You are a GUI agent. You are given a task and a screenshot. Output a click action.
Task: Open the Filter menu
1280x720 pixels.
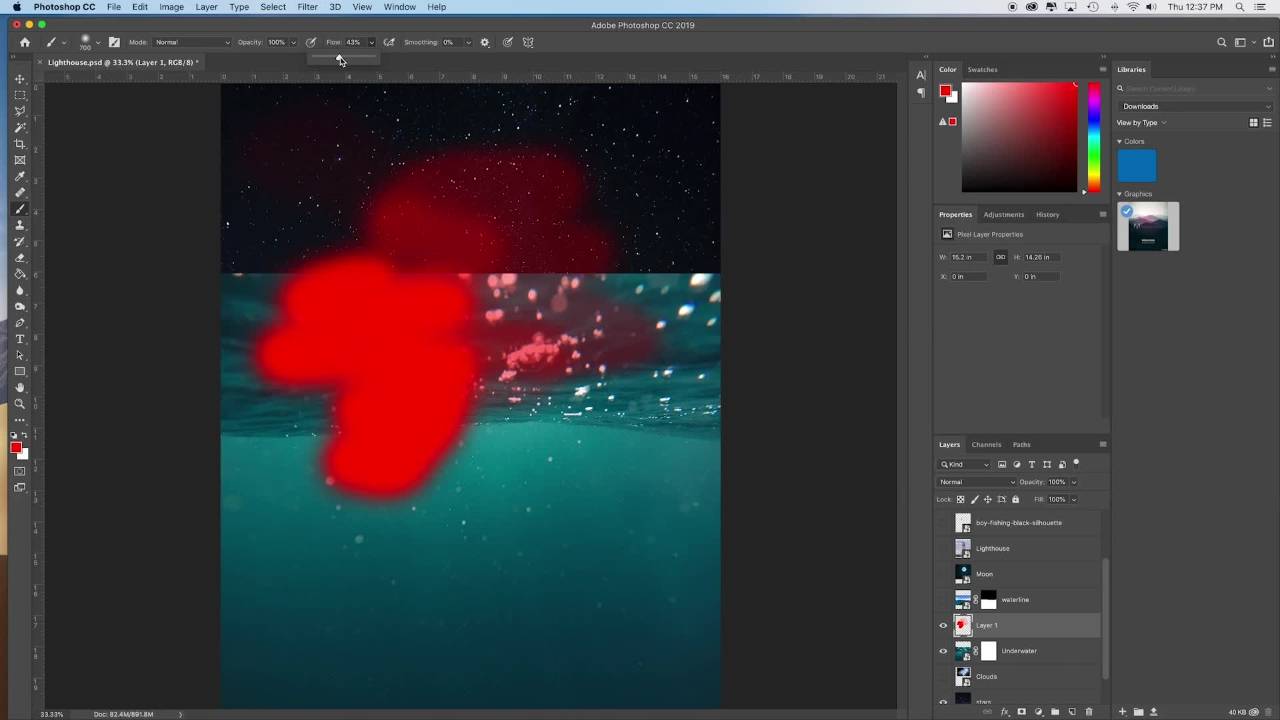click(x=307, y=7)
